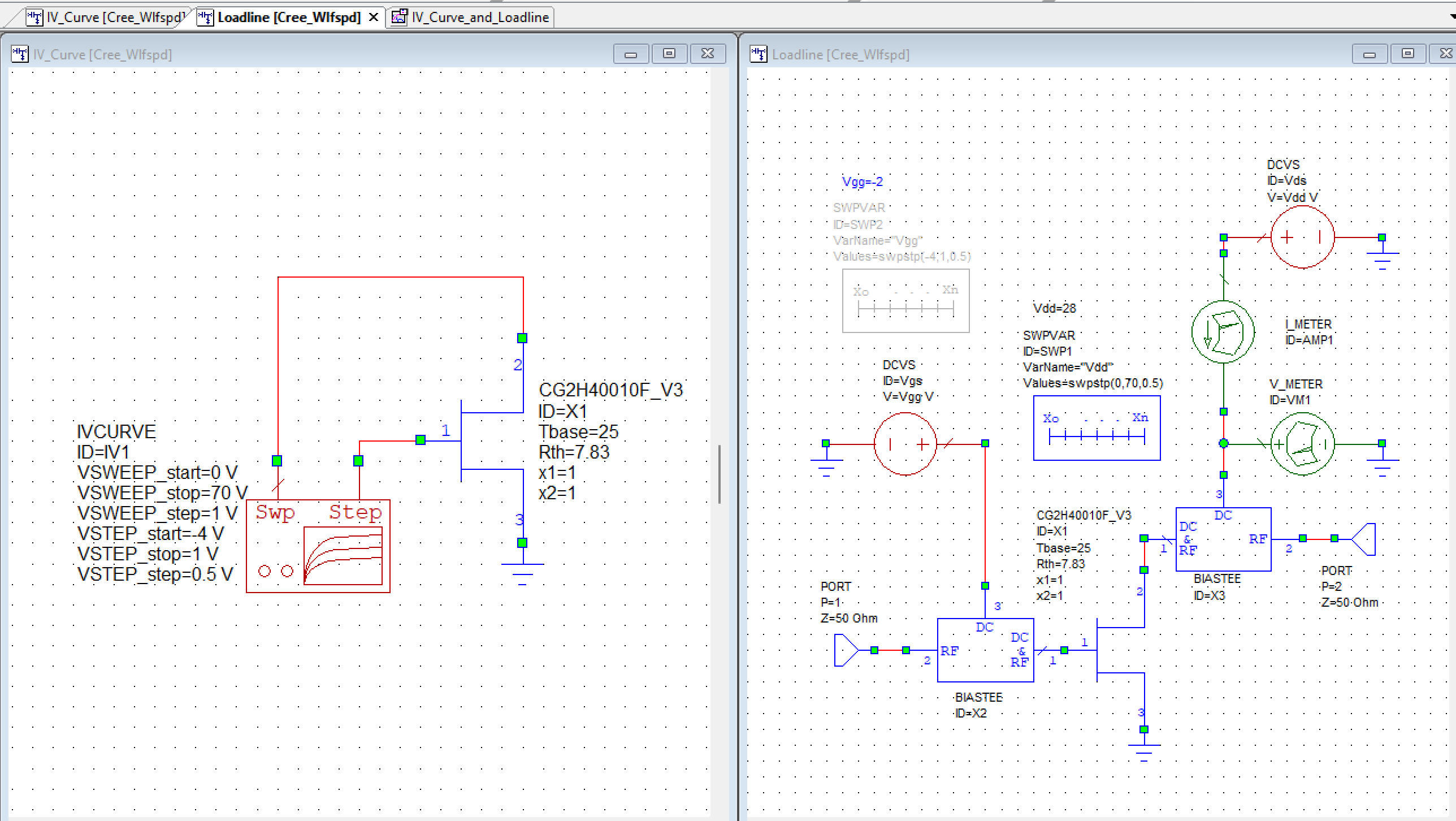Click the Rth=7.83 parameter in IV_Curve

[574, 452]
